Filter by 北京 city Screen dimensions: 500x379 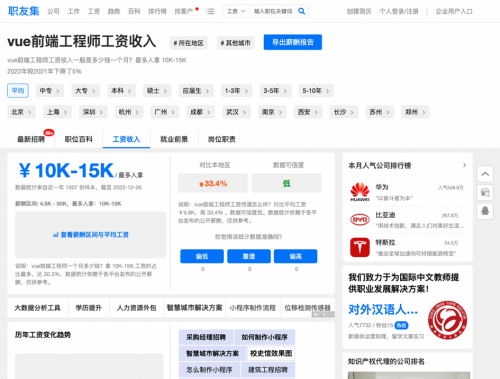pyautogui.click(x=21, y=112)
